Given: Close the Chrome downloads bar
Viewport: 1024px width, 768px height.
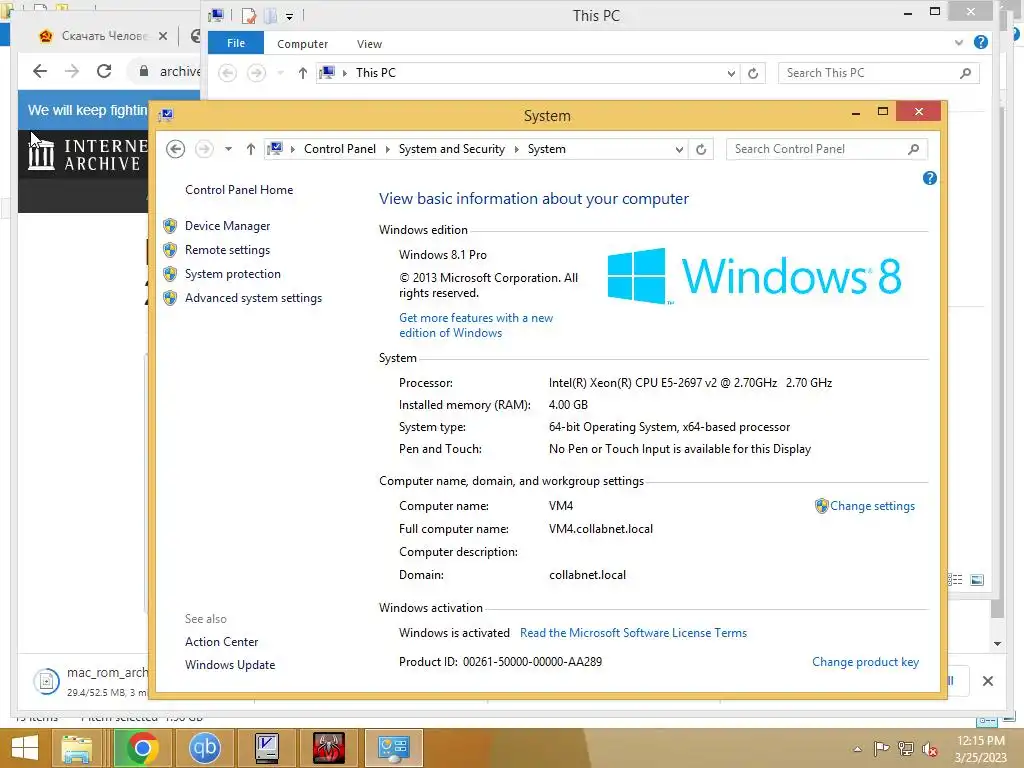Looking at the screenshot, I should click(988, 681).
